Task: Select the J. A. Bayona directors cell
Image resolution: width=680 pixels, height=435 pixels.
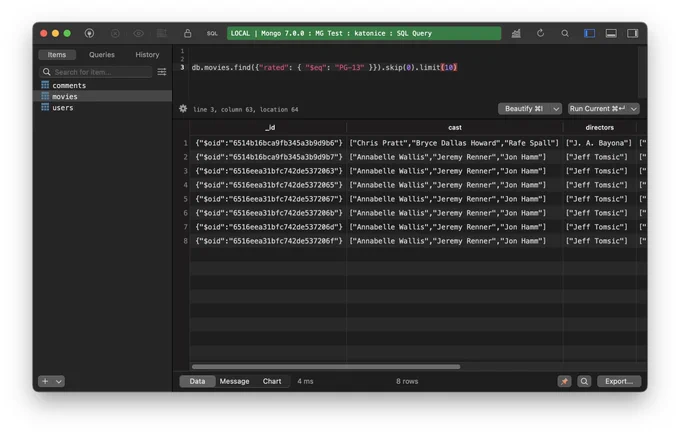Action: tap(599, 143)
